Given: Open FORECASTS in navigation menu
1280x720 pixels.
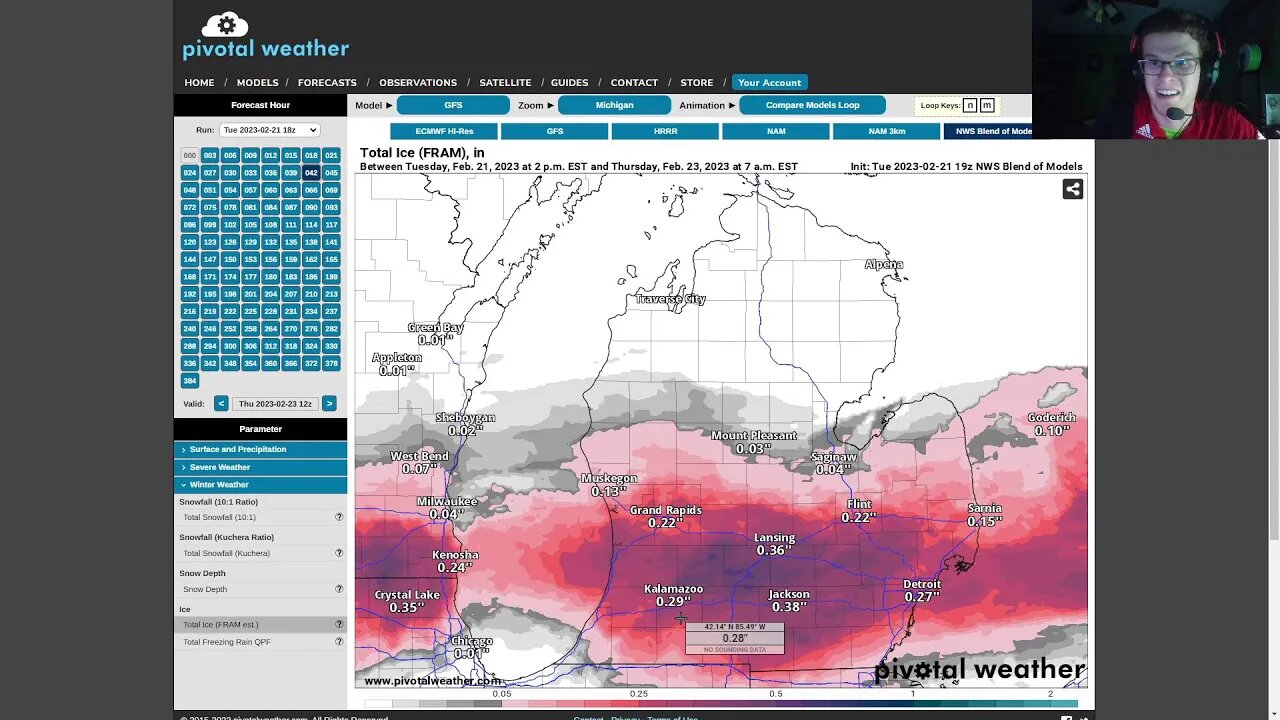Looking at the screenshot, I should coord(327,83).
